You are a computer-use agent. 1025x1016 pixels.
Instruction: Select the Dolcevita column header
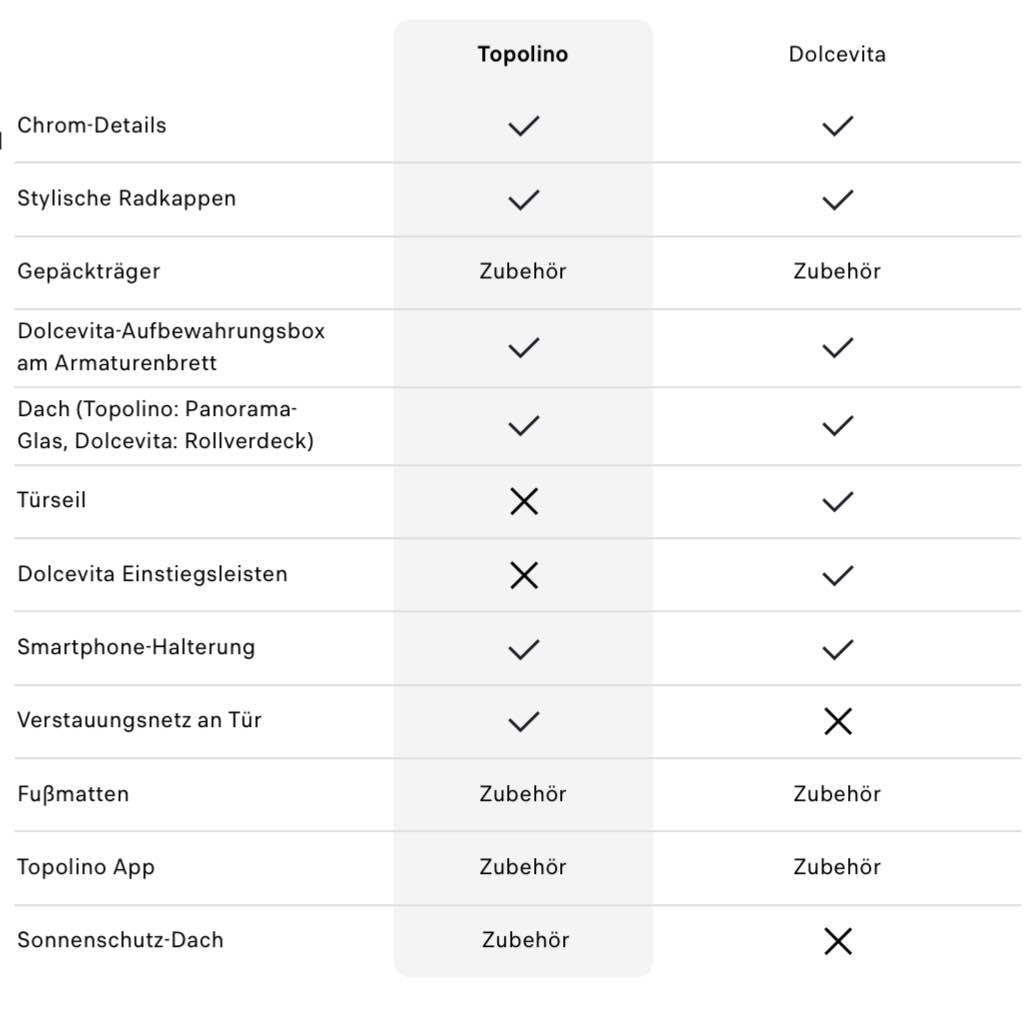pyautogui.click(x=837, y=54)
